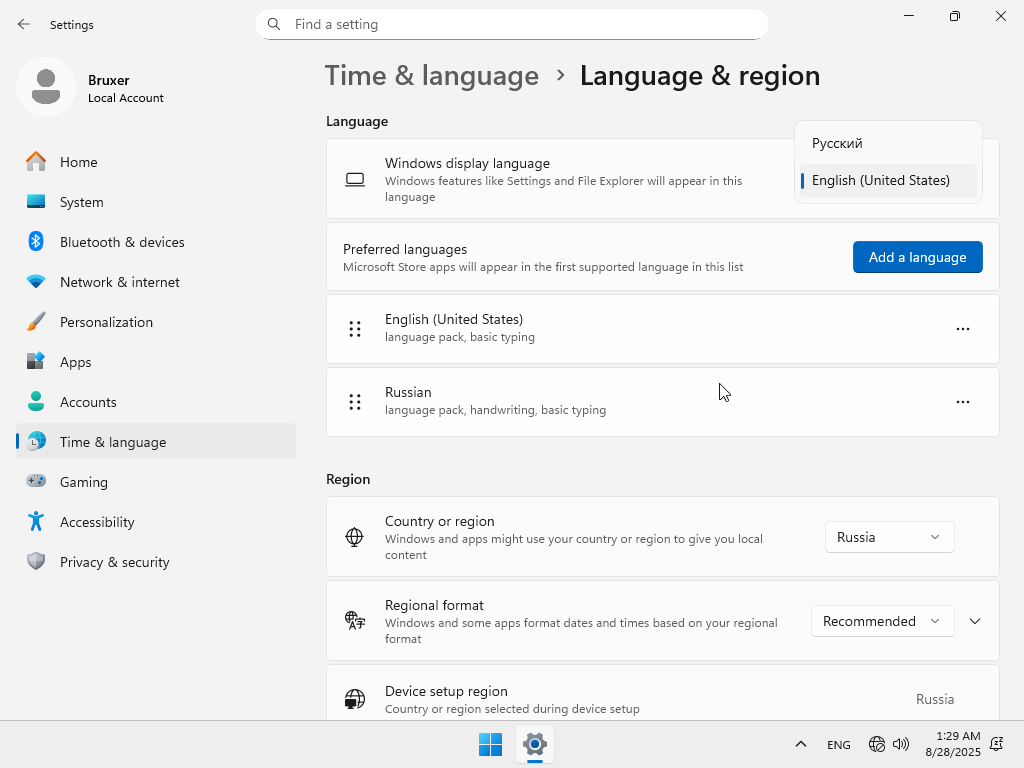Click the volume icon in system tray
Viewport: 1024px width, 768px height.
point(901,744)
